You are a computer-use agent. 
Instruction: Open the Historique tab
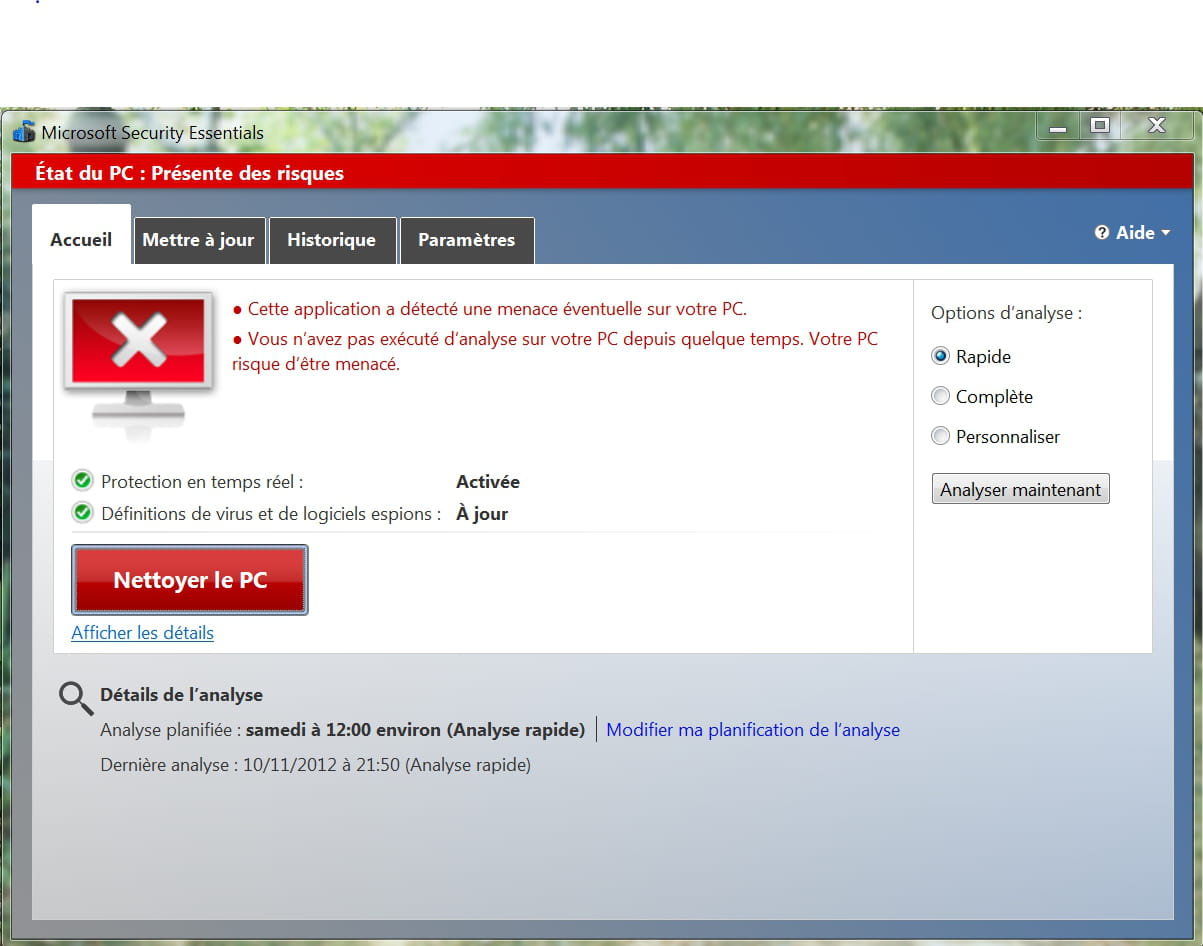332,240
